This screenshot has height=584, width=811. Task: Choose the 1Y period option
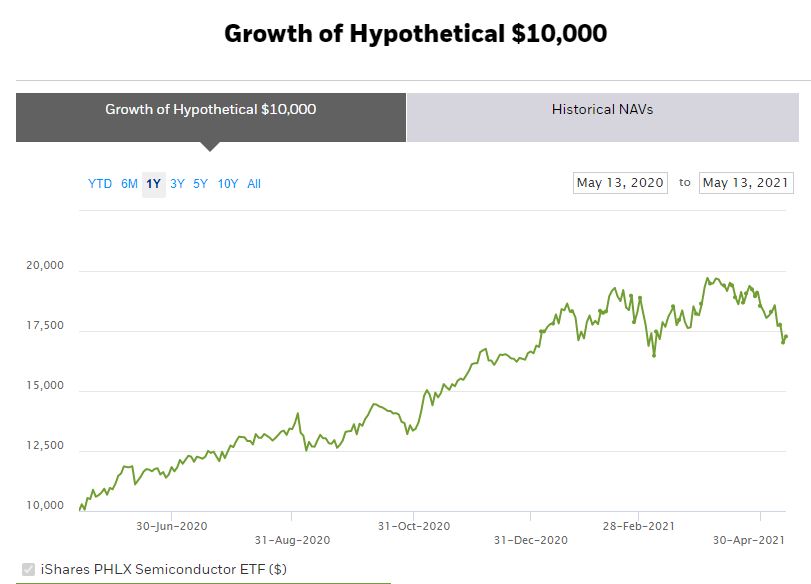tap(152, 184)
